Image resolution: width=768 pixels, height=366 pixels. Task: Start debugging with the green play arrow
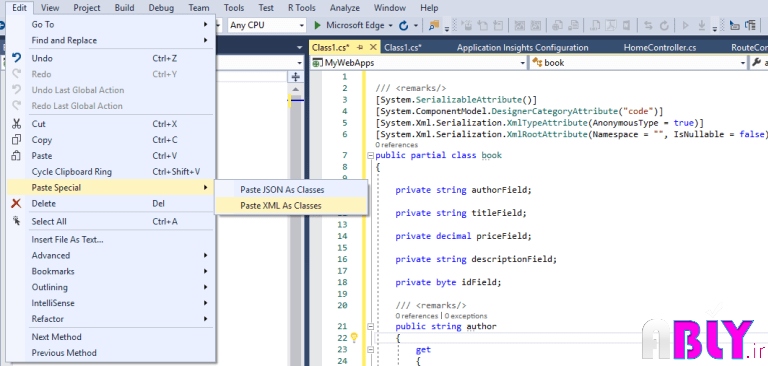pyautogui.click(x=317, y=25)
